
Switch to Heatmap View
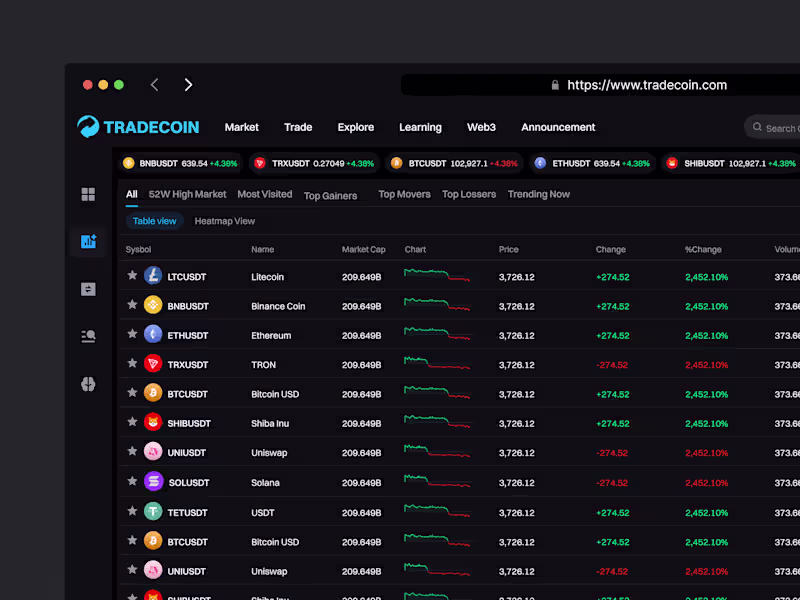click(224, 221)
